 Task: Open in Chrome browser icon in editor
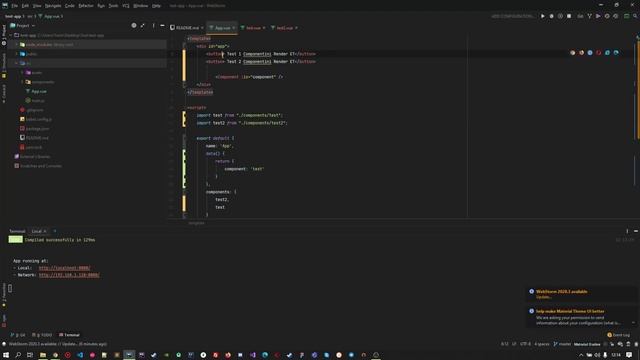click(x=573, y=53)
